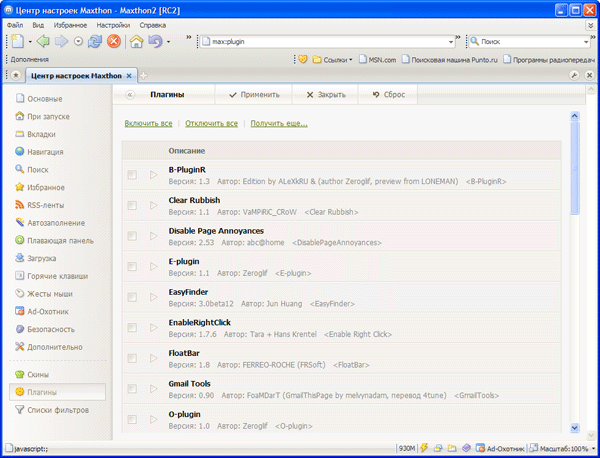Click the favorites shield icon in links bar
Screen dimensions: 600x458
pyautogui.click(x=303, y=60)
